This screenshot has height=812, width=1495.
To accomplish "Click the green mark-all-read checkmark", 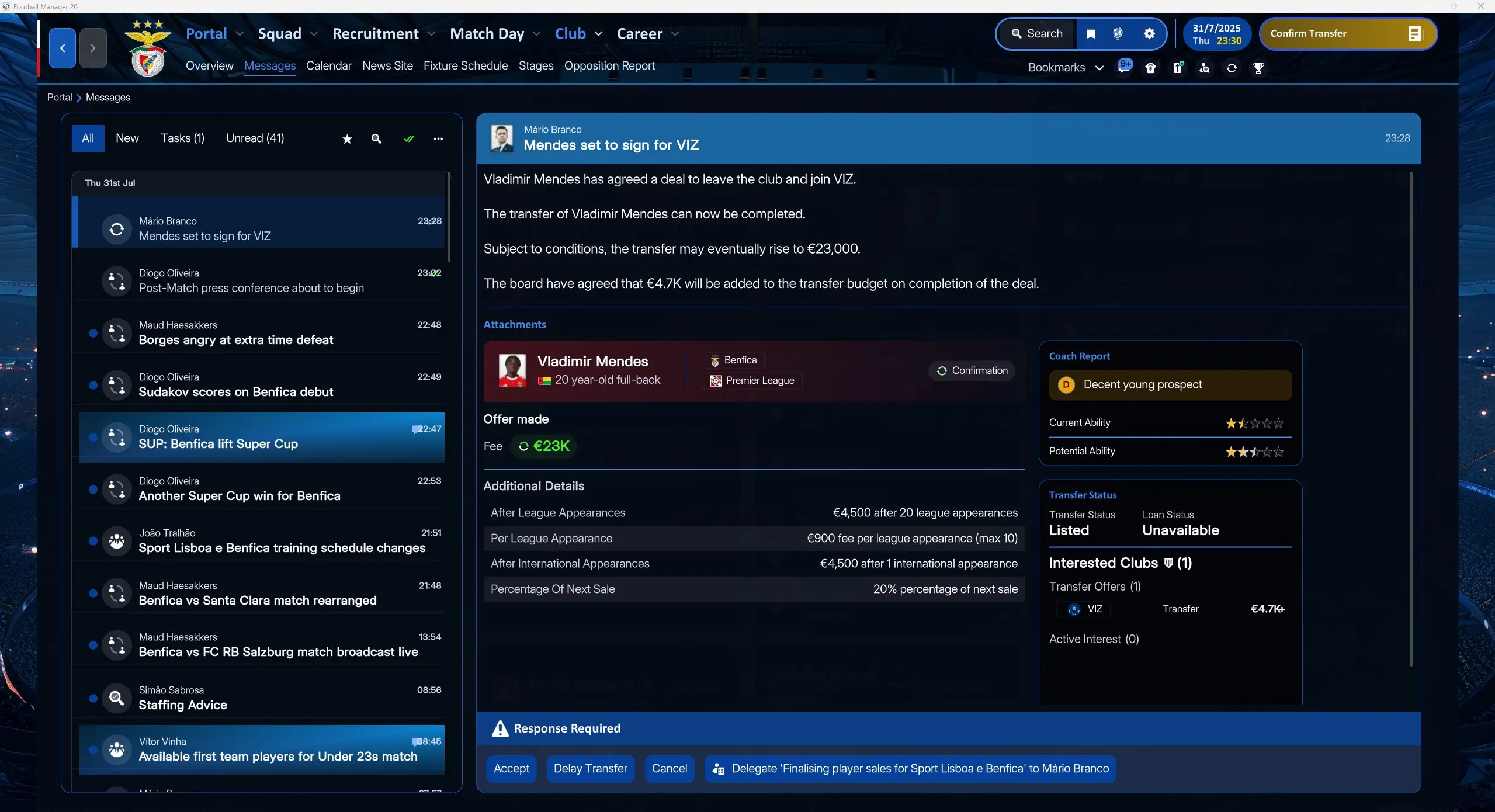I will pos(409,138).
